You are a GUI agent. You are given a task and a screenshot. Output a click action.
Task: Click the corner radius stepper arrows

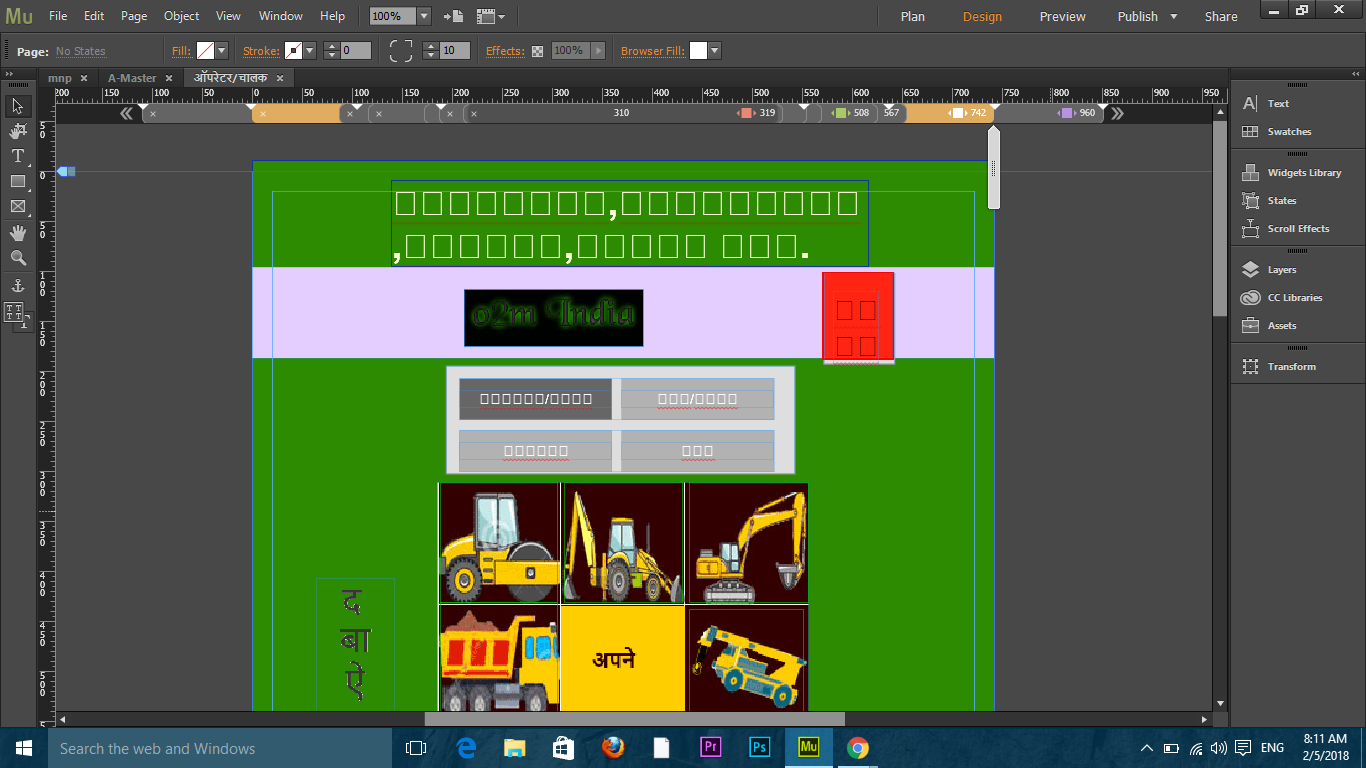430,50
